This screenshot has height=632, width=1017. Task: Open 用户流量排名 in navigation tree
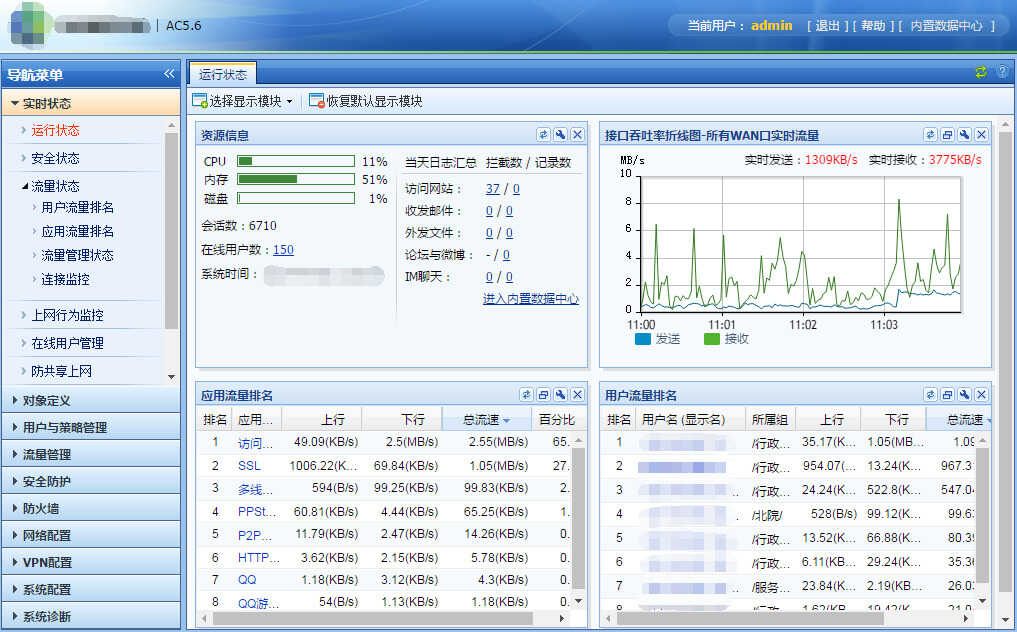click(78, 208)
